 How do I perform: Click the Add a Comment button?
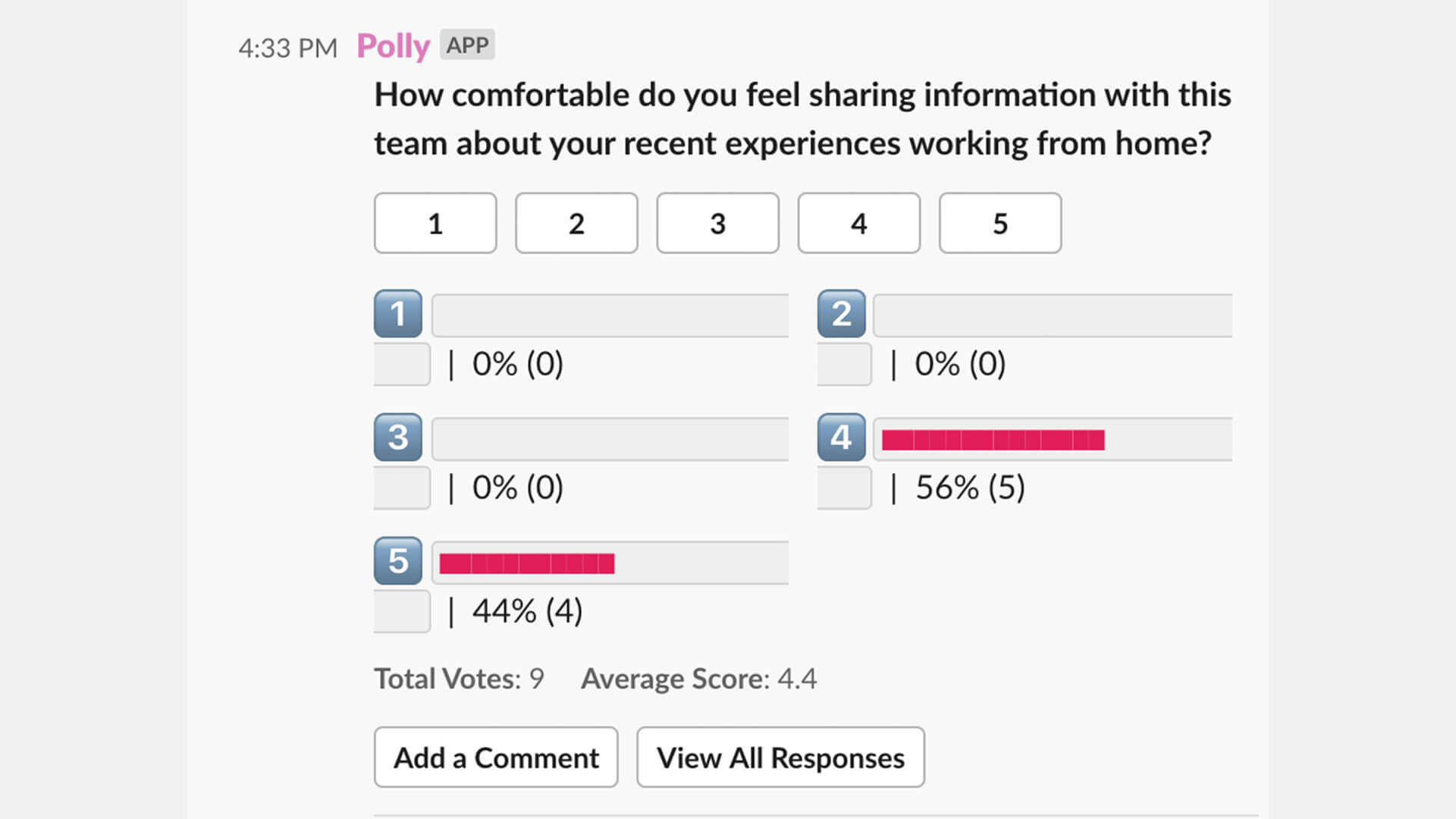click(495, 757)
